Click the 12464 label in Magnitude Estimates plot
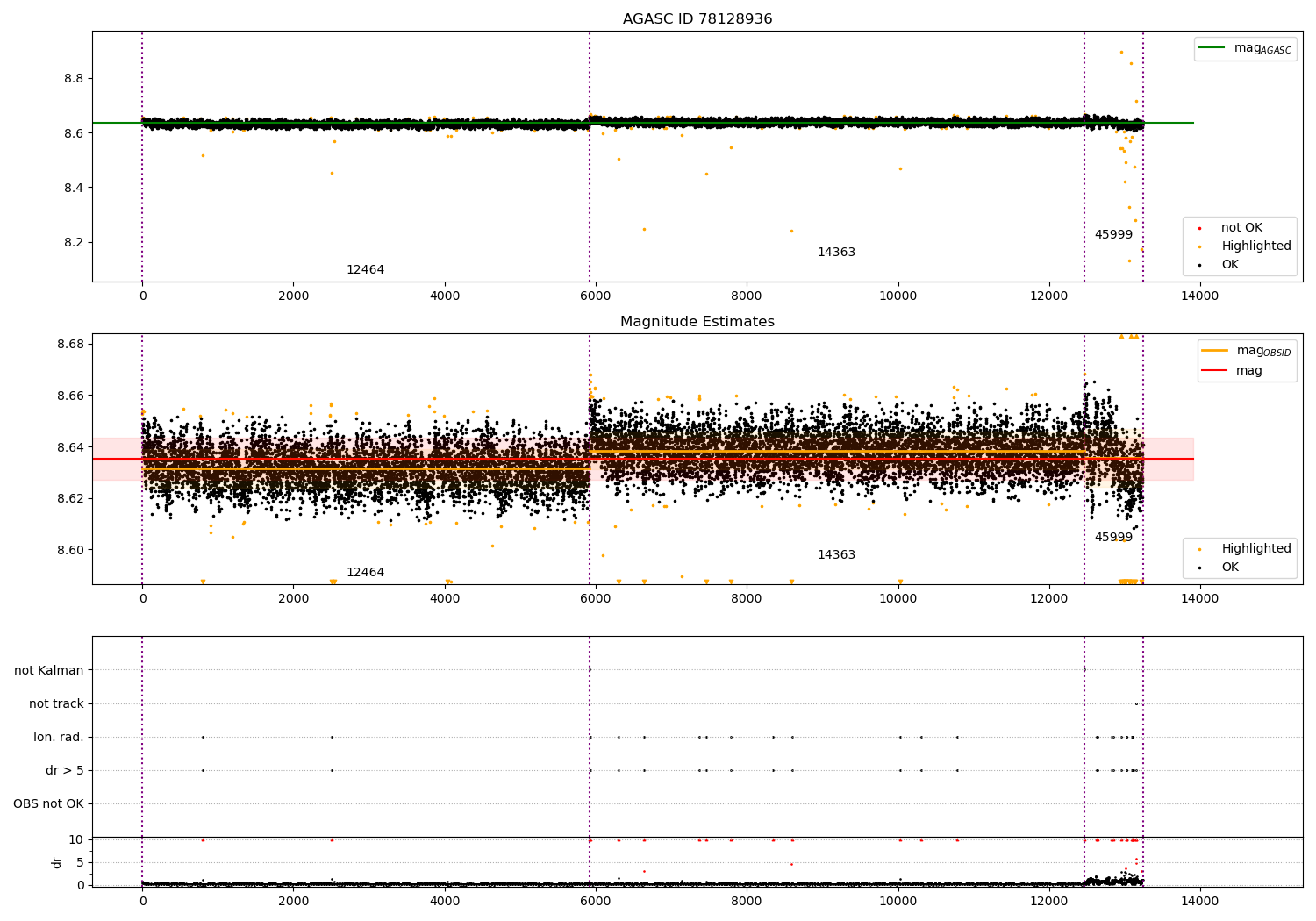This screenshot has height=921, width=1316. pos(365,573)
